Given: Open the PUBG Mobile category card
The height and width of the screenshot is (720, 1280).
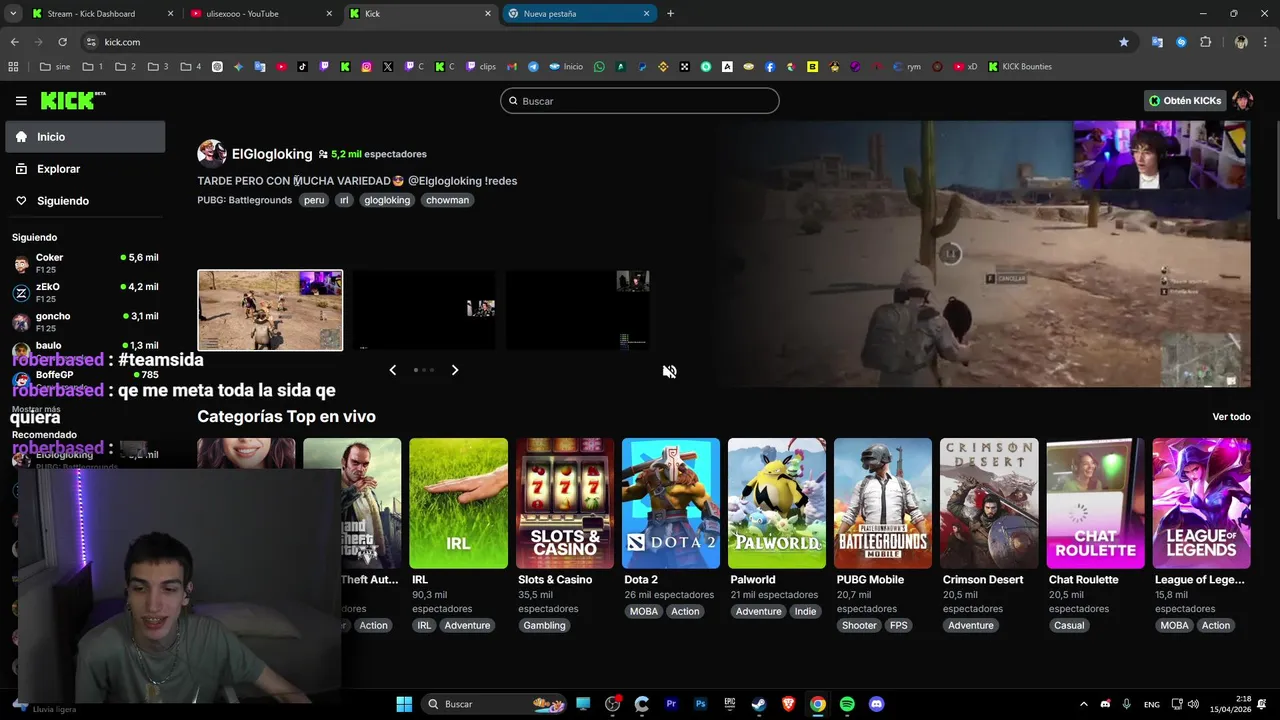Looking at the screenshot, I should tap(883, 503).
